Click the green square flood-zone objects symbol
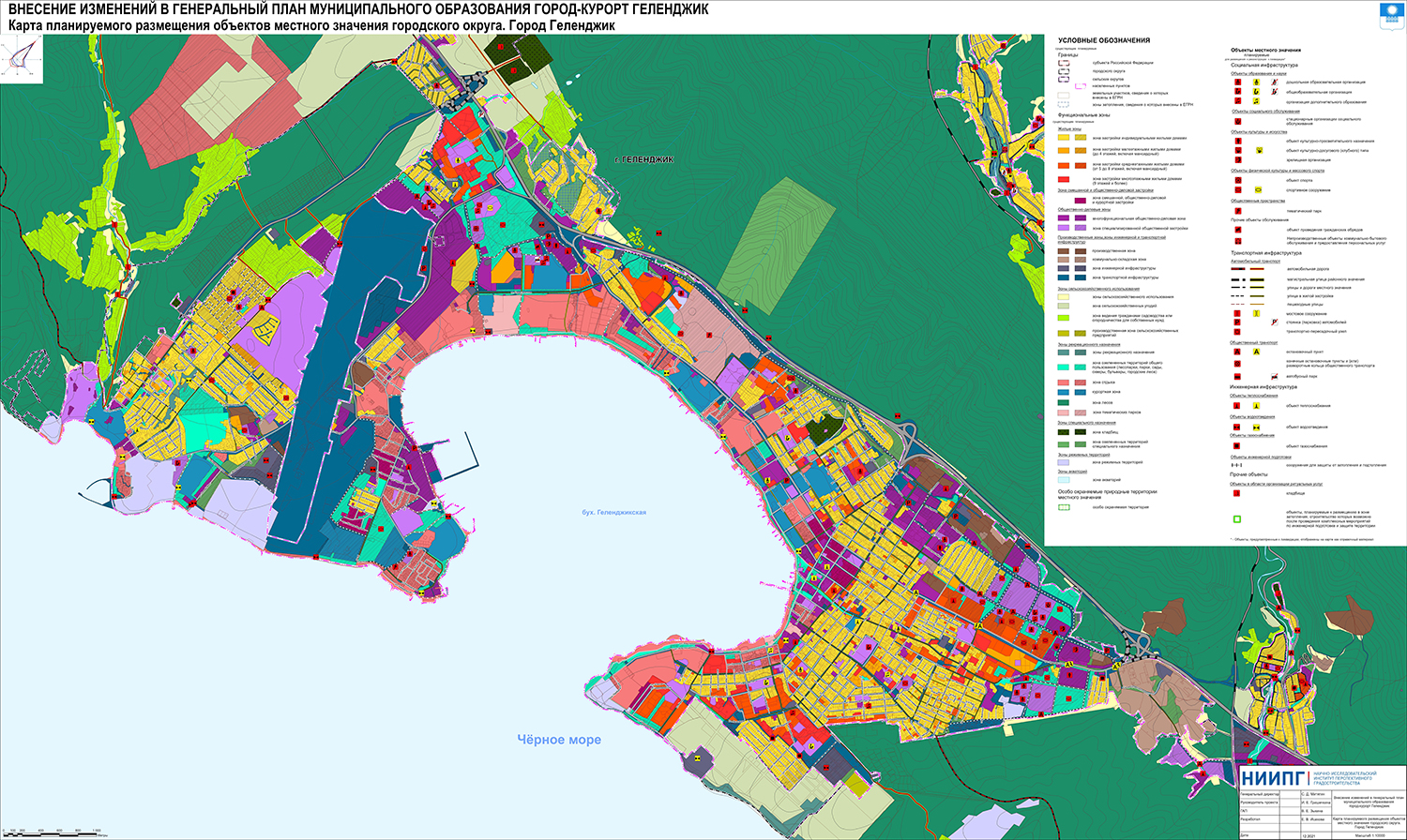Screen dimensions: 1407x840 pos(1238,519)
